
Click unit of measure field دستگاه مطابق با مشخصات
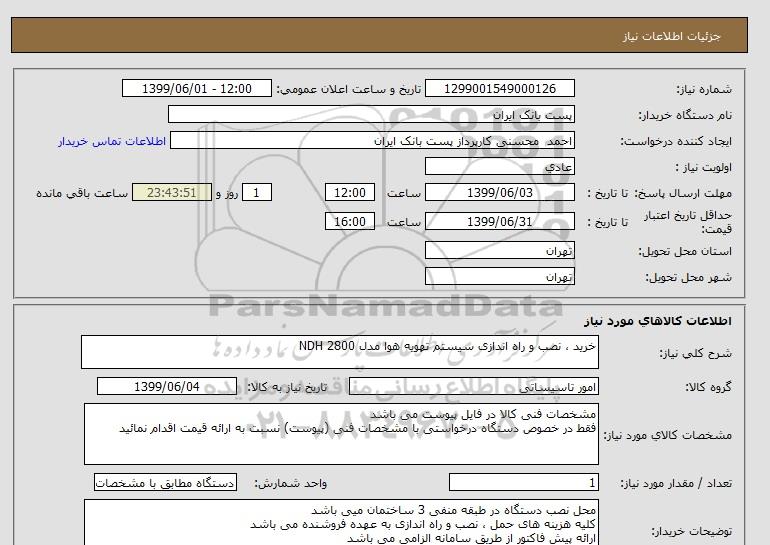(x=165, y=483)
